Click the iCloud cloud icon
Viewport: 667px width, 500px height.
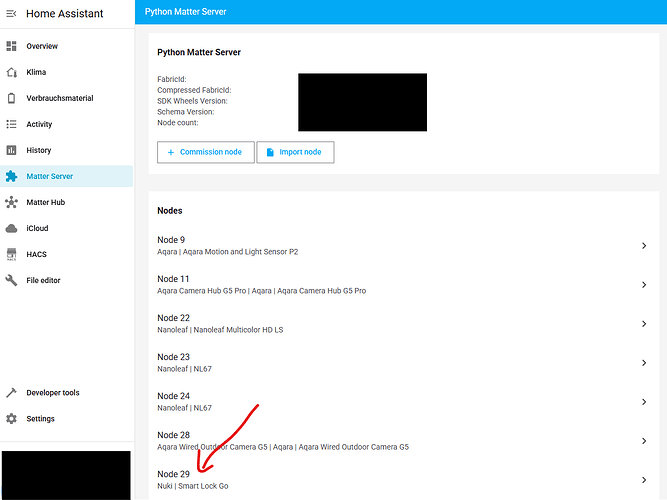click(x=12, y=228)
